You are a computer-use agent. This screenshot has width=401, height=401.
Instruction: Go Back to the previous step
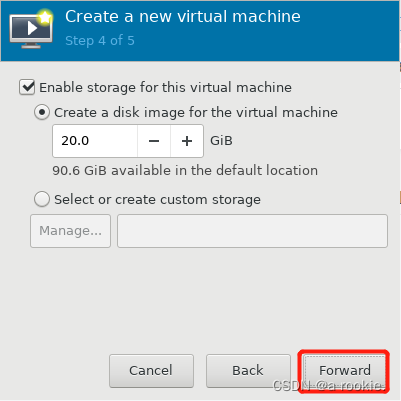tap(248, 371)
